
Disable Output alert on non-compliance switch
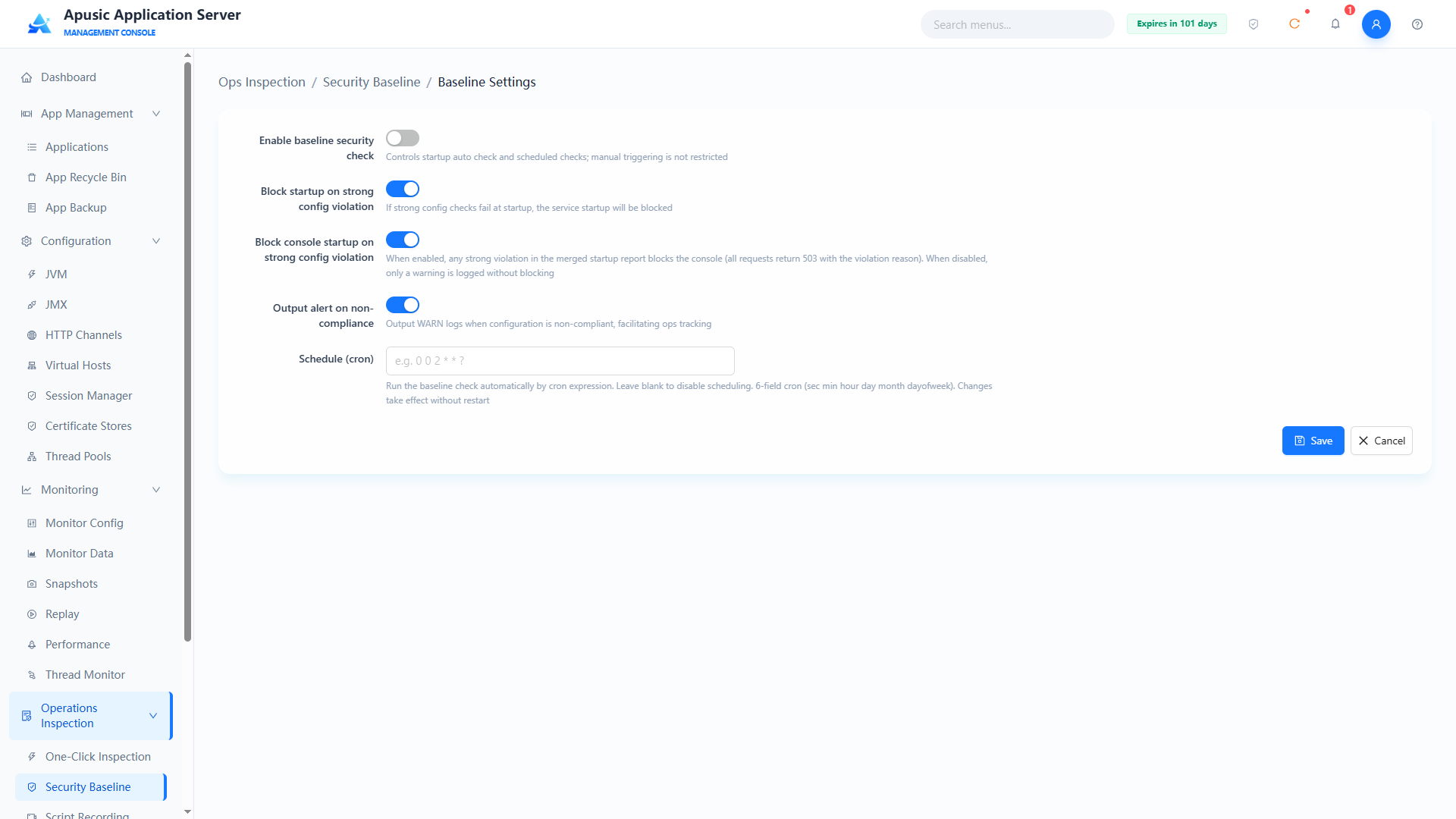click(403, 305)
